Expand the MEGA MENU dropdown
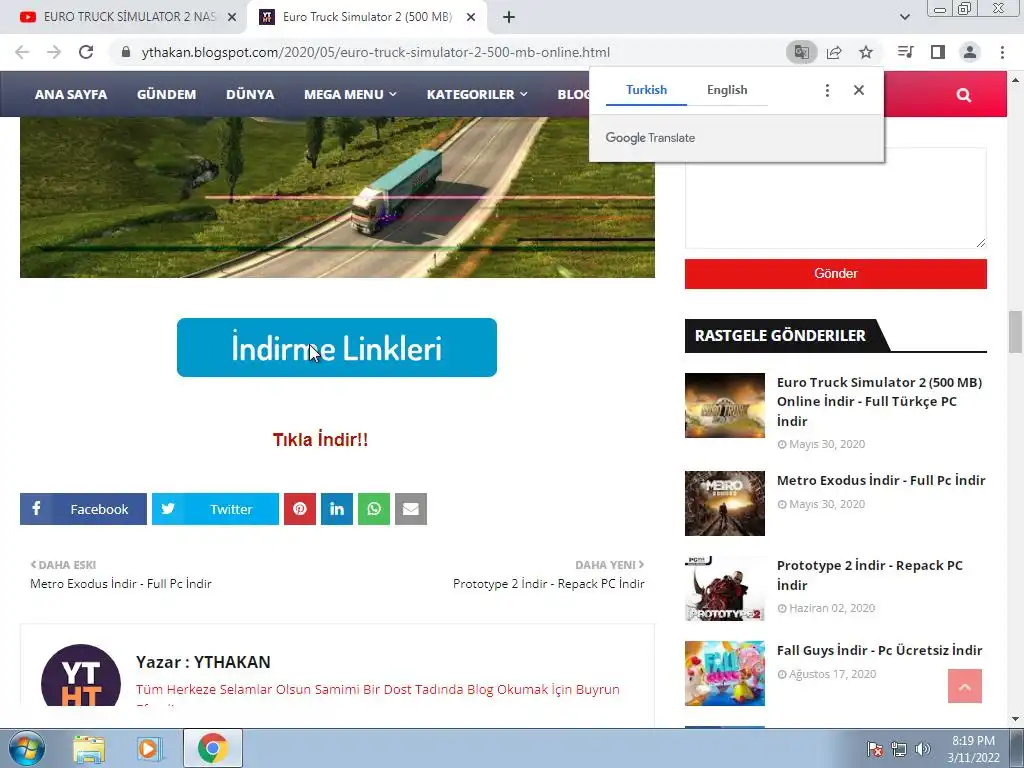This screenshot has width=1024, height=768. click(x=350, y=95)
